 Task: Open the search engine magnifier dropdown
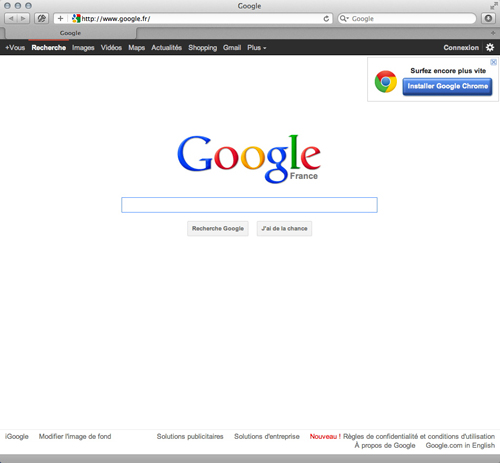(344, 19)
